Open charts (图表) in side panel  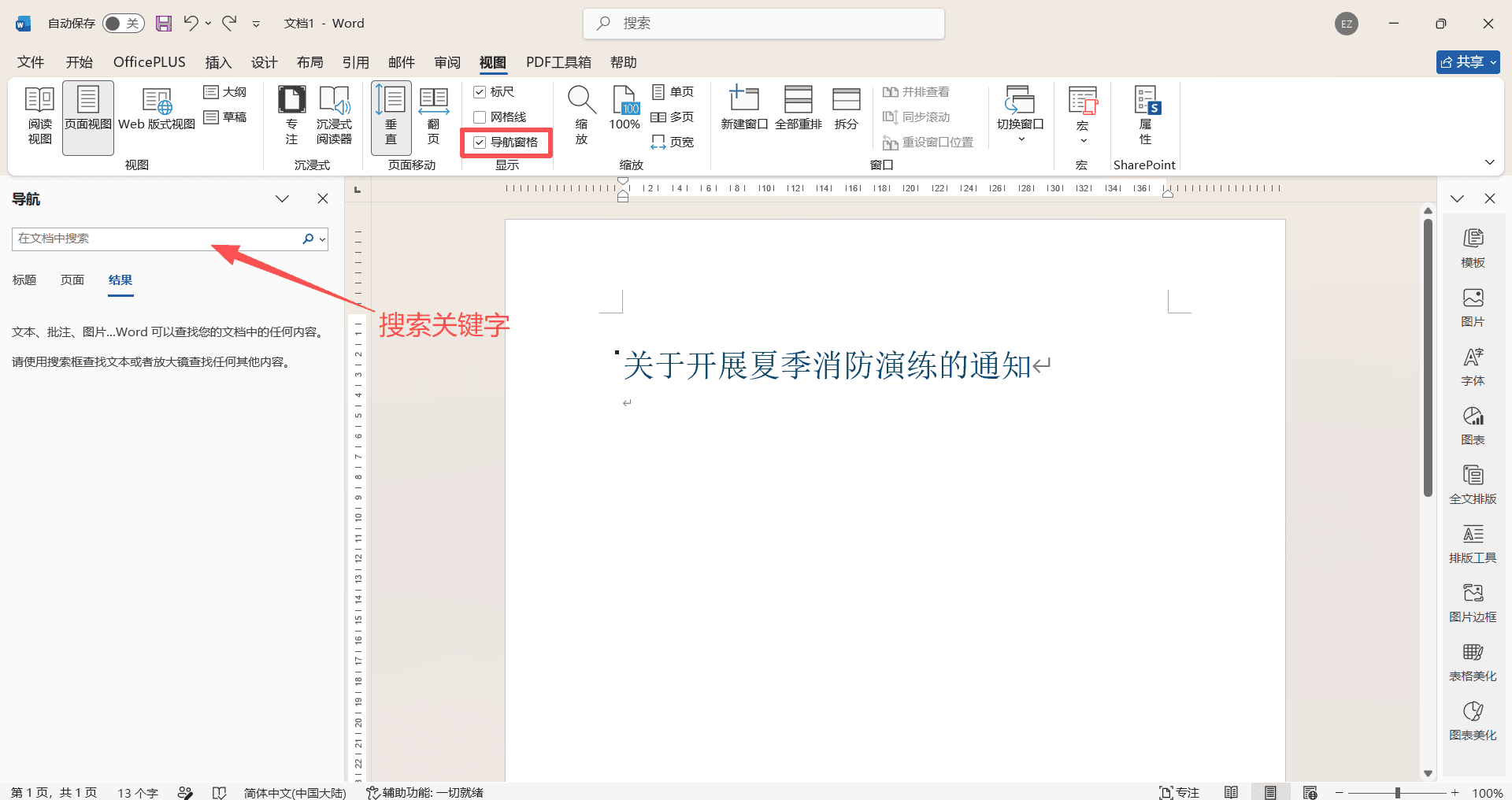[1473, 425]
